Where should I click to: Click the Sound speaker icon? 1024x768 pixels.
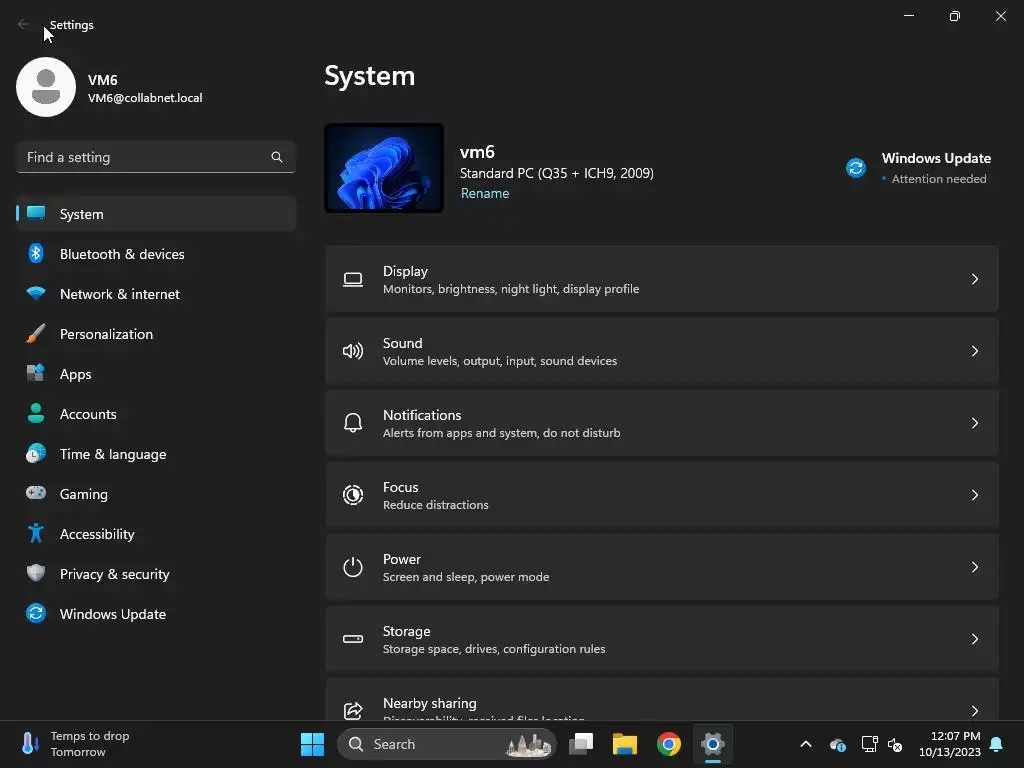[x=353, y=351]
